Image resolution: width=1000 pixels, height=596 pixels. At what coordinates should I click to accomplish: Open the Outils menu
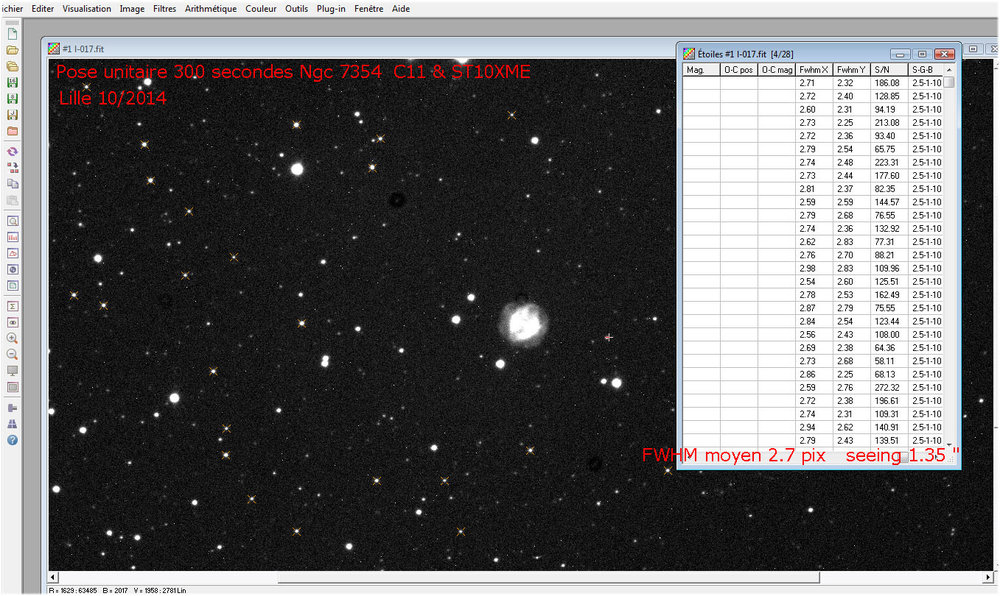coord(297,9)
